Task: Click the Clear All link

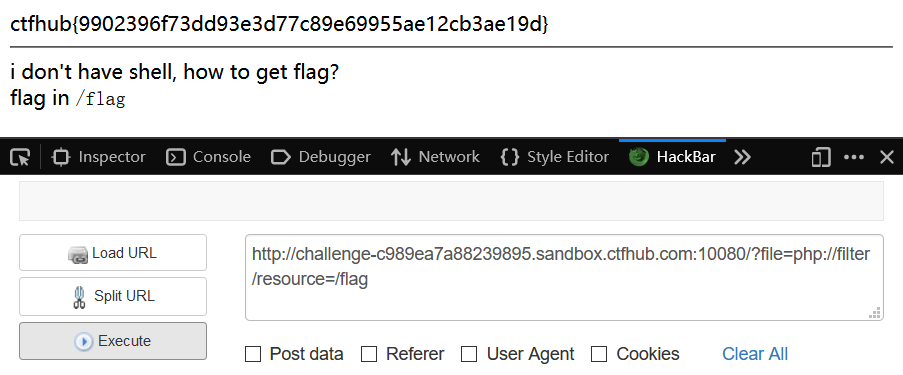Action: pyautogui.click(x=755, y=354)
